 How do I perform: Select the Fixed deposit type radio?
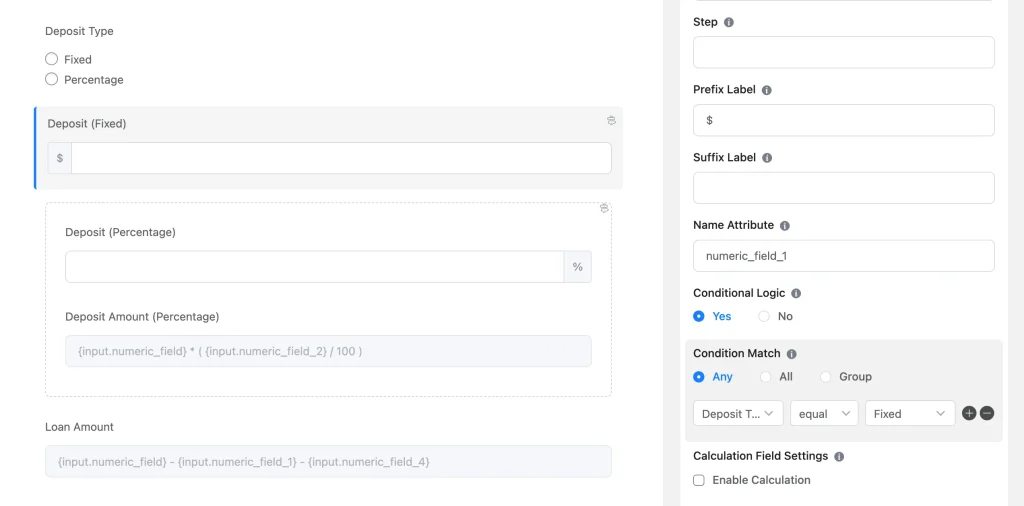point(52,59)
